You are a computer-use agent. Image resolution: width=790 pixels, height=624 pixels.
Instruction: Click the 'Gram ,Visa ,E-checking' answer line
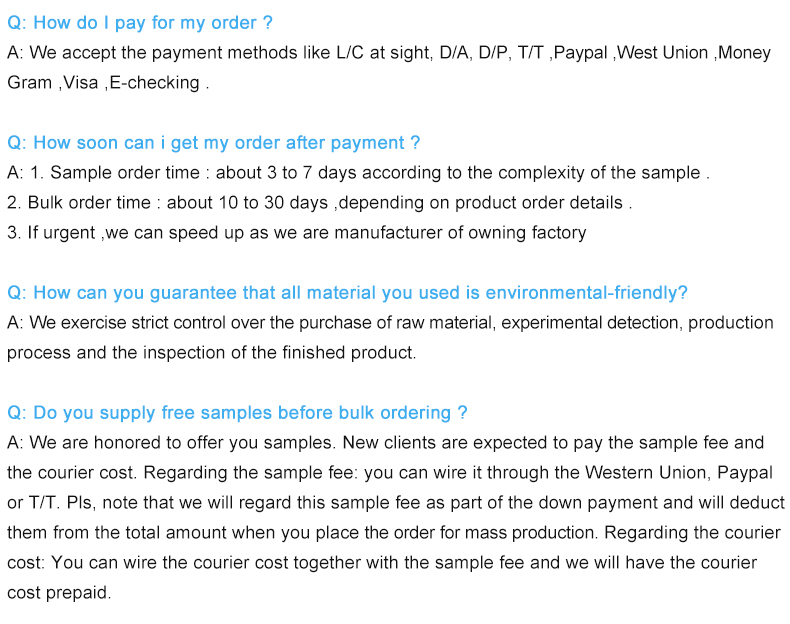coord(108,83)
